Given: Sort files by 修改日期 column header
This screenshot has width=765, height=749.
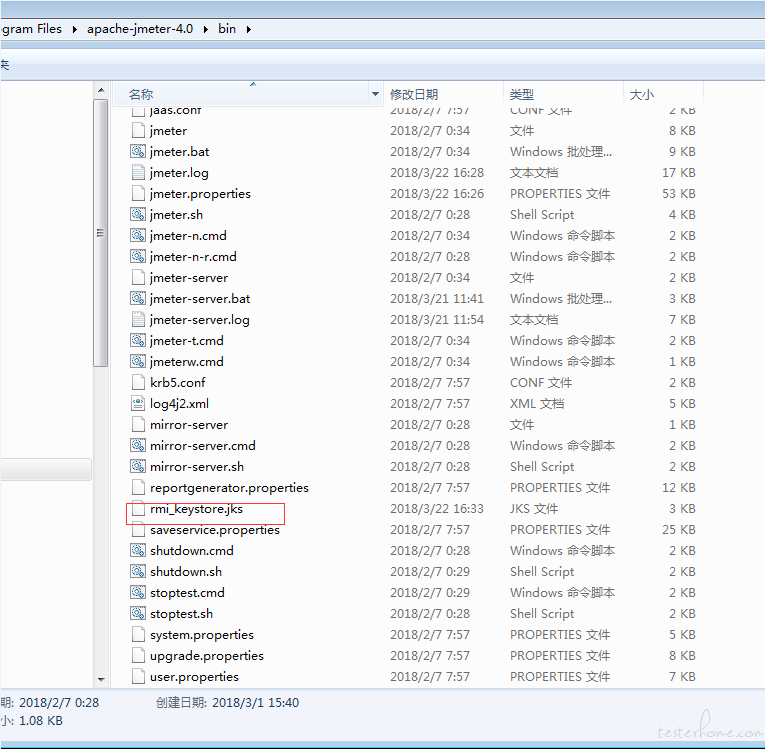Looking at the screenshot, I should point(414,94).
